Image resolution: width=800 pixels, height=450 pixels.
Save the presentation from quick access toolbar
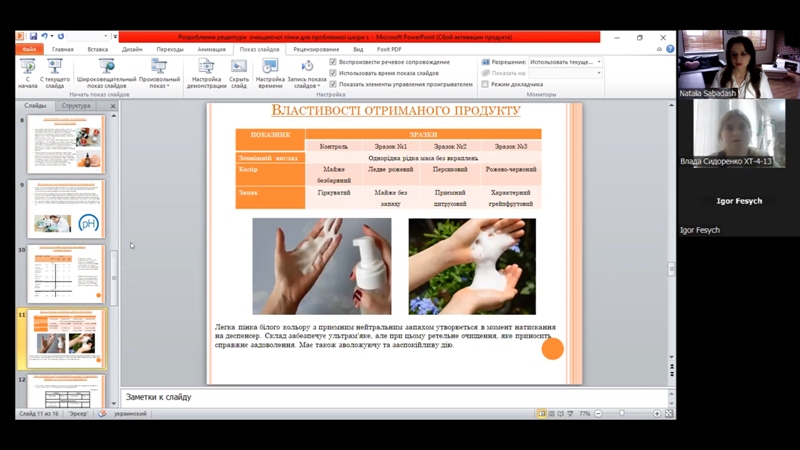pyautogui.click(x=33, y=36)
